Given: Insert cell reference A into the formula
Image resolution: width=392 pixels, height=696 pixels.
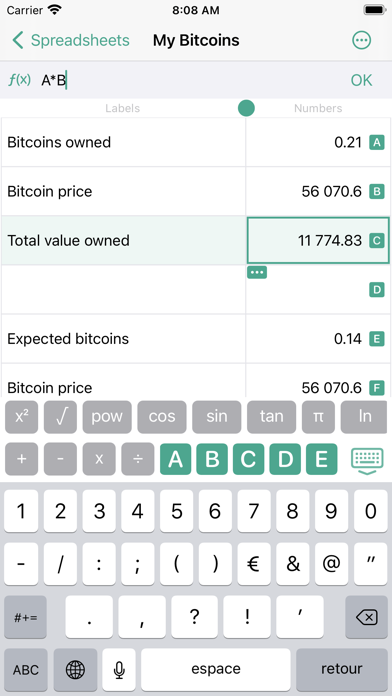Looking at the screenshot, I should [176, 459].
